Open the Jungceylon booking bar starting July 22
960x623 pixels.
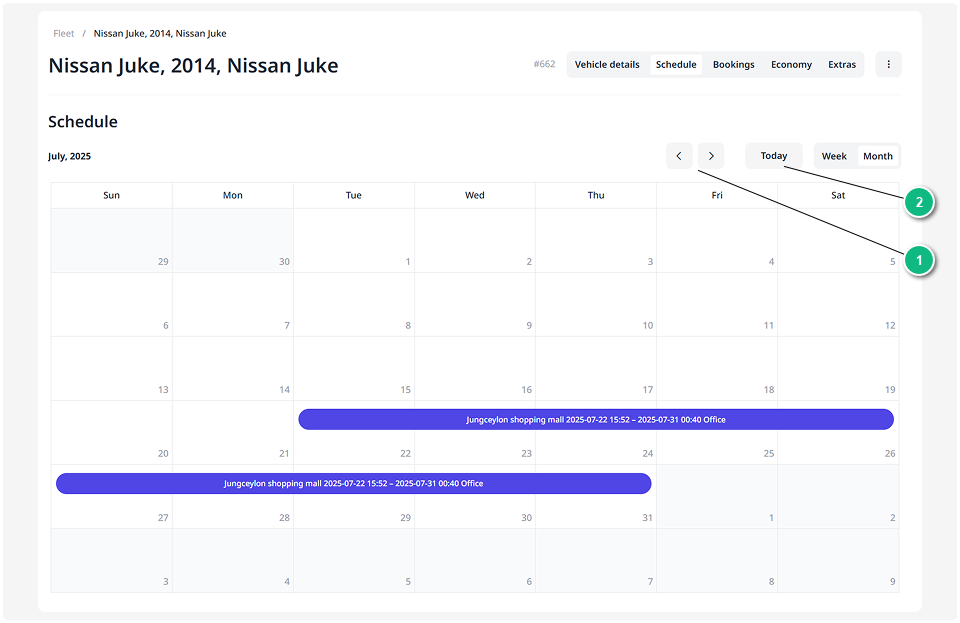pos(596,420)
